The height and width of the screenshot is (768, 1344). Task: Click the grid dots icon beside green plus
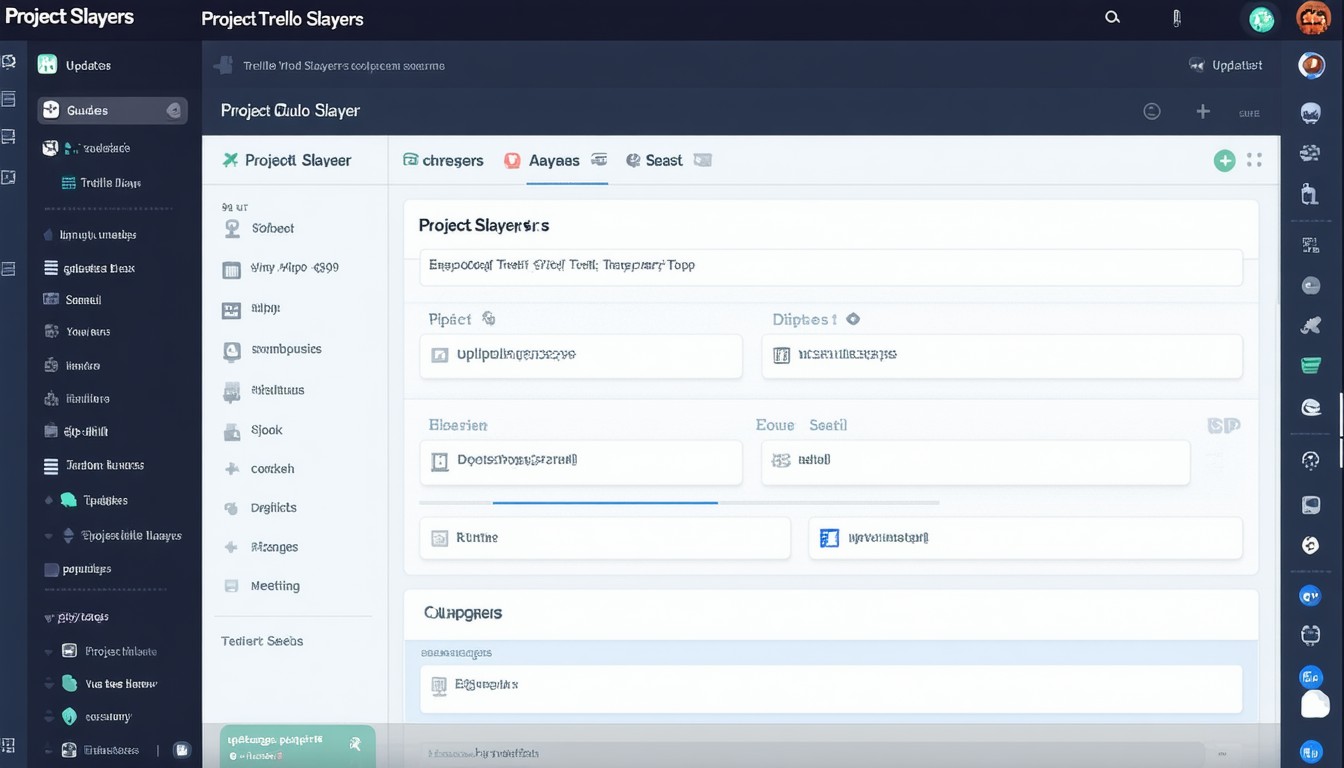tap(1255, 160)
